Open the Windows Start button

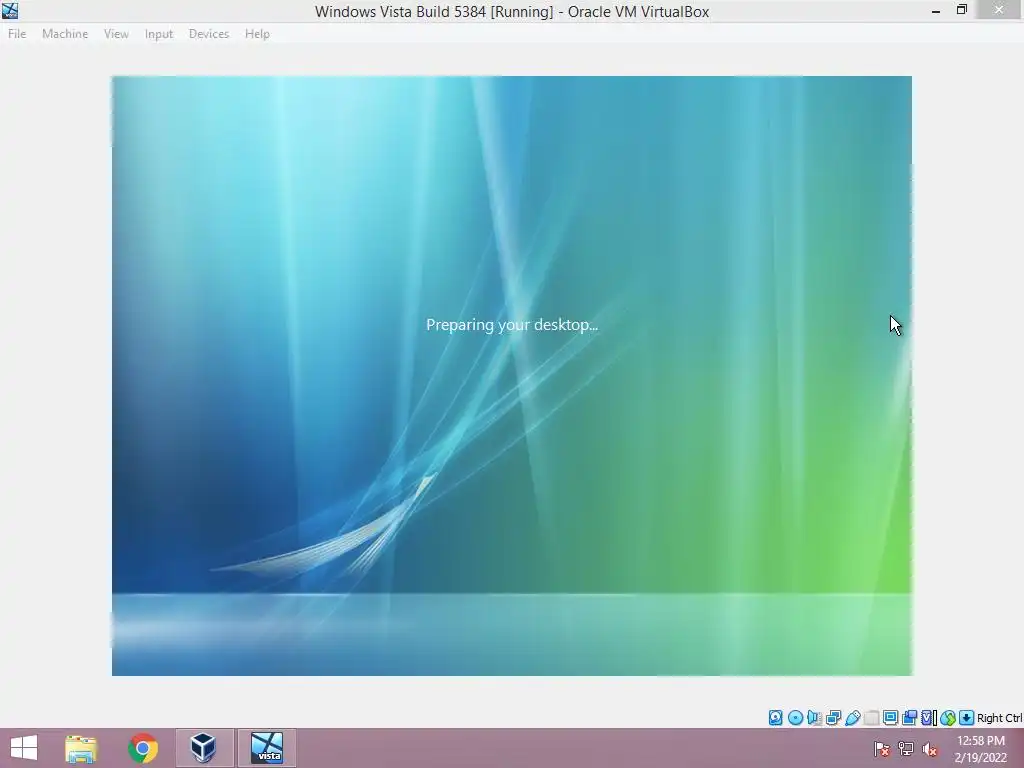24,748
